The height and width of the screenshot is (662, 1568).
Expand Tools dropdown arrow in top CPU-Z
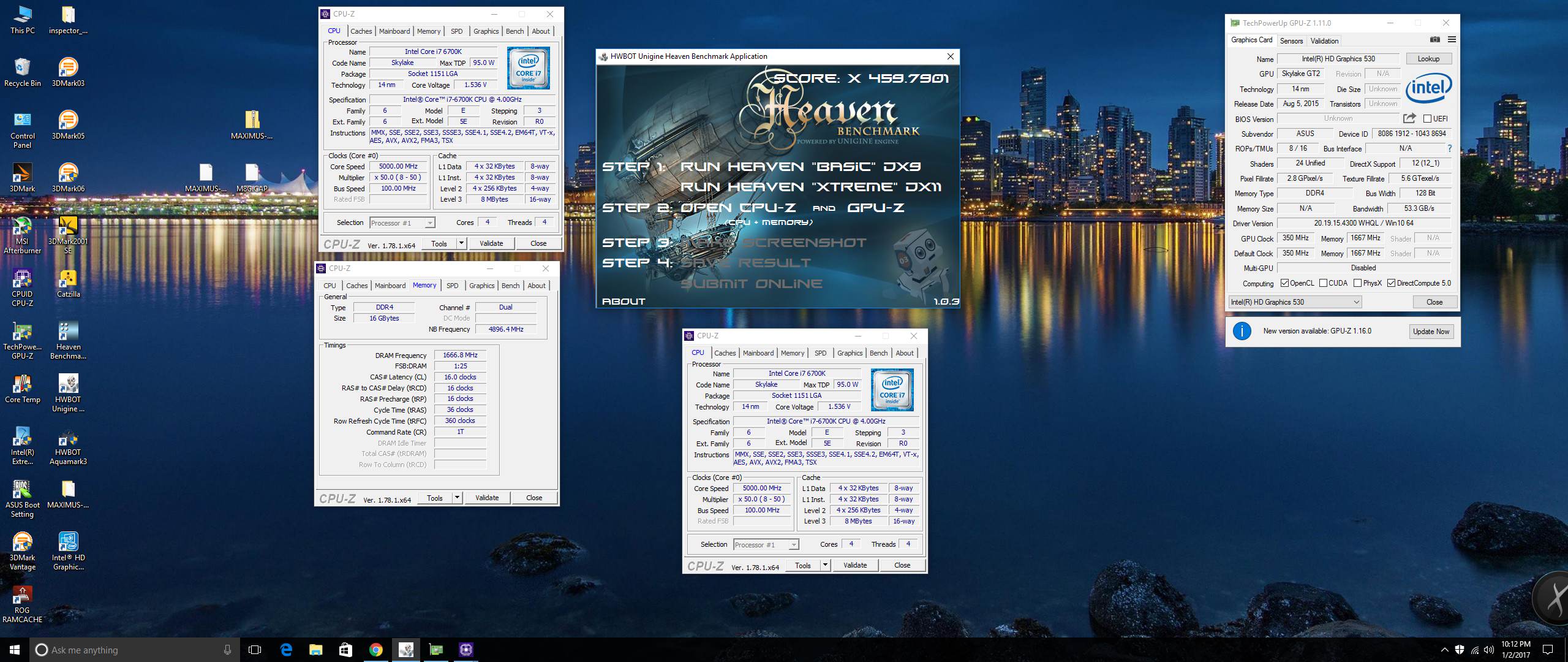pos(462,244)
